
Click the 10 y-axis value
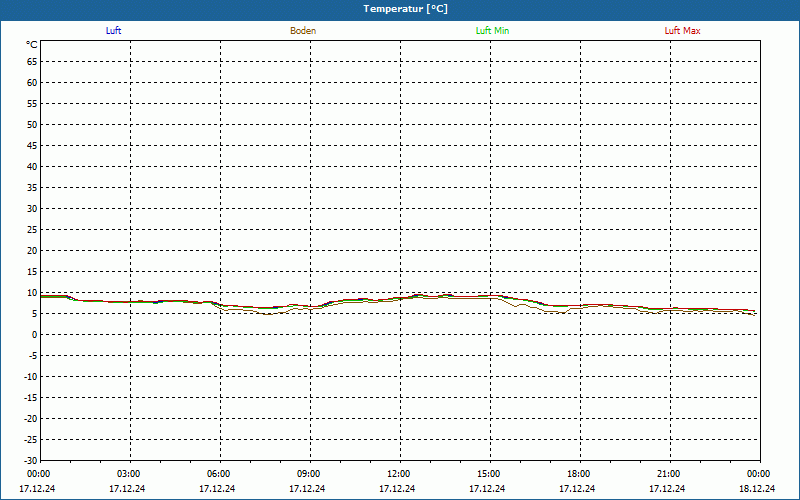click(32, 293)
